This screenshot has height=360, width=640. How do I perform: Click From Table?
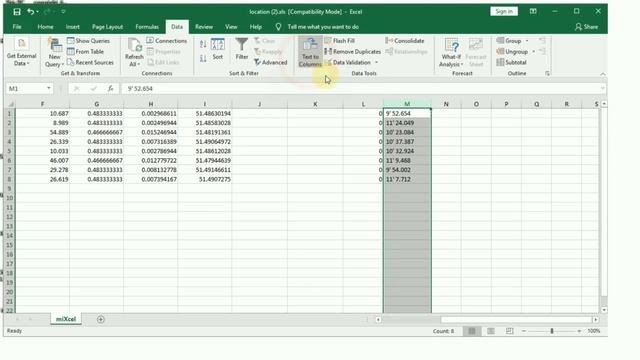click(x=85, y=51)
